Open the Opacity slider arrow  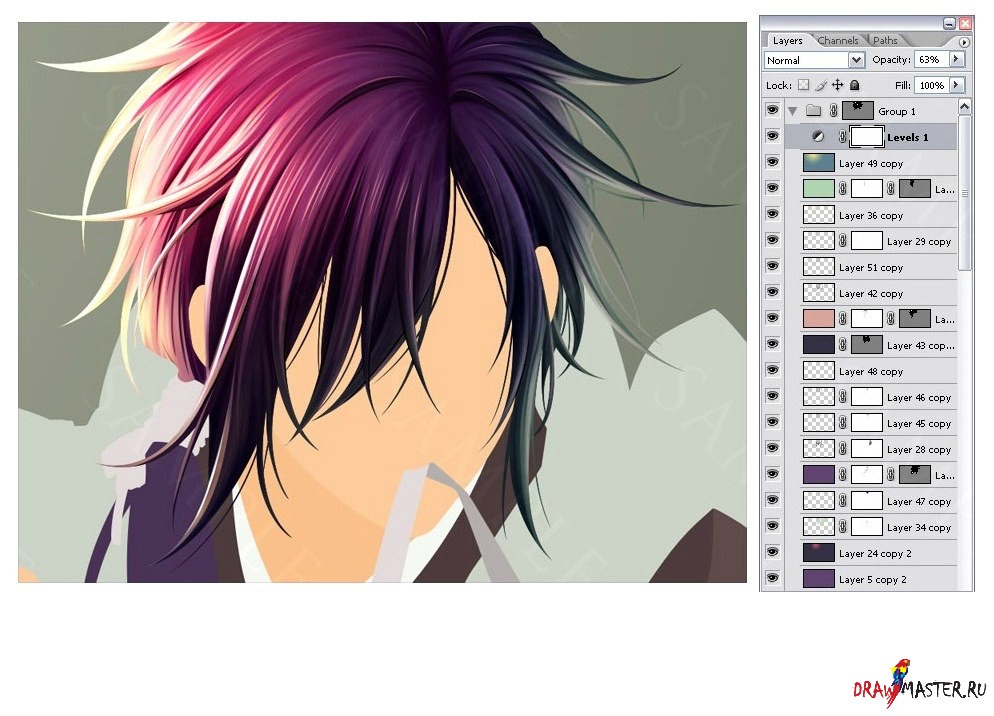956,60
